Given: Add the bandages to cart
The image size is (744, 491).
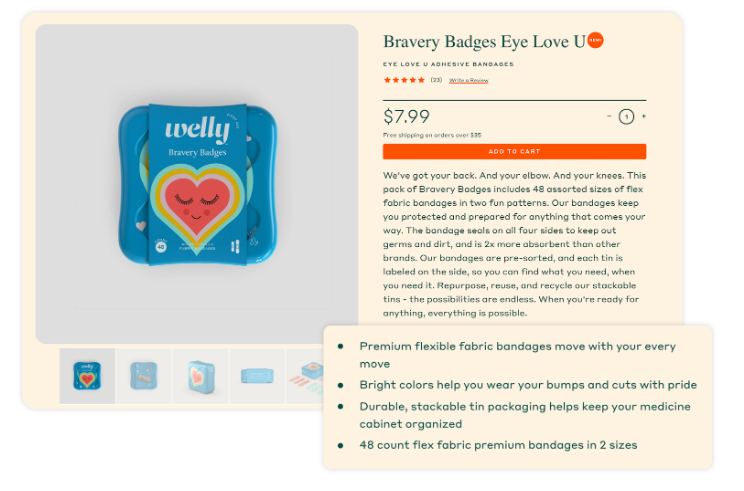Looking at the screenshot, I should tap(514, 151).
